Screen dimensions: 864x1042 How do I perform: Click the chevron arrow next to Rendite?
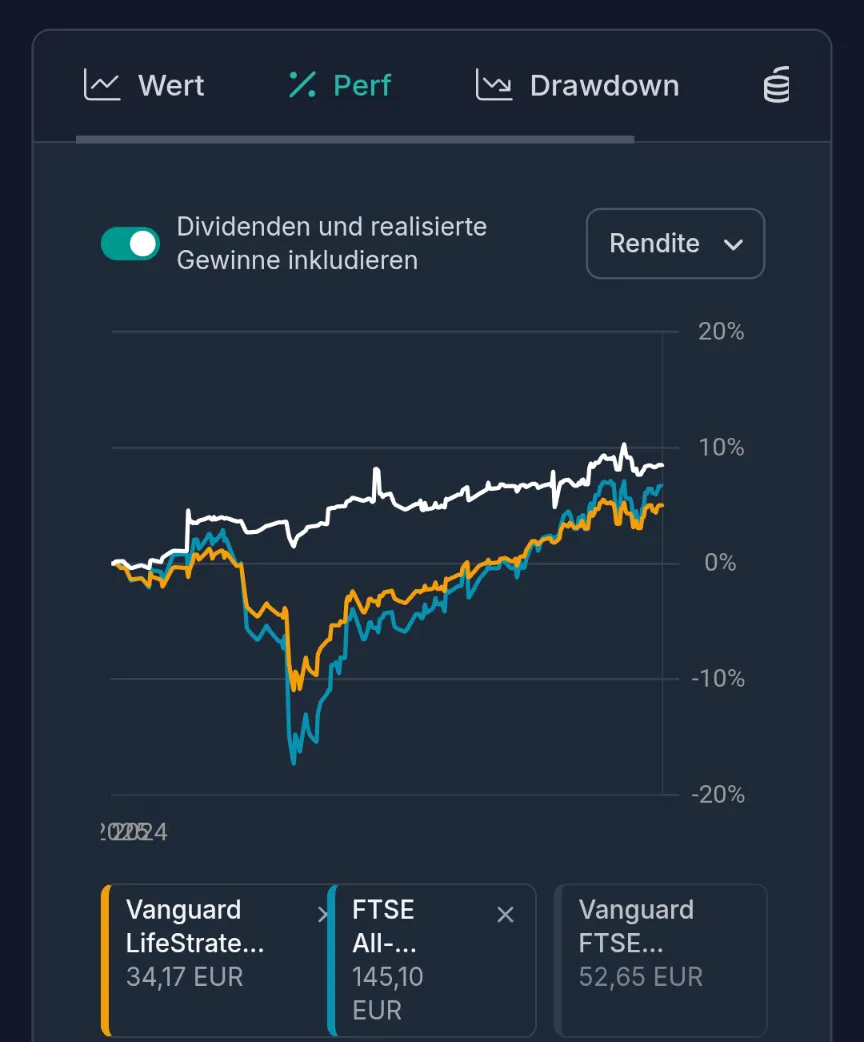pyautogui.click(x=733, y=244)
